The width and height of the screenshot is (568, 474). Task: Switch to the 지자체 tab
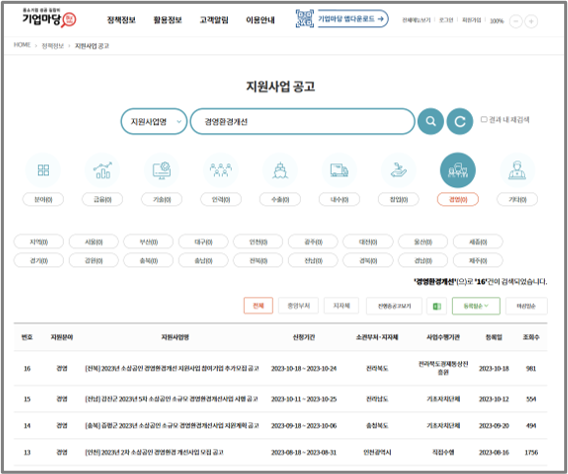pyautogui.click(x=341, y=306)
